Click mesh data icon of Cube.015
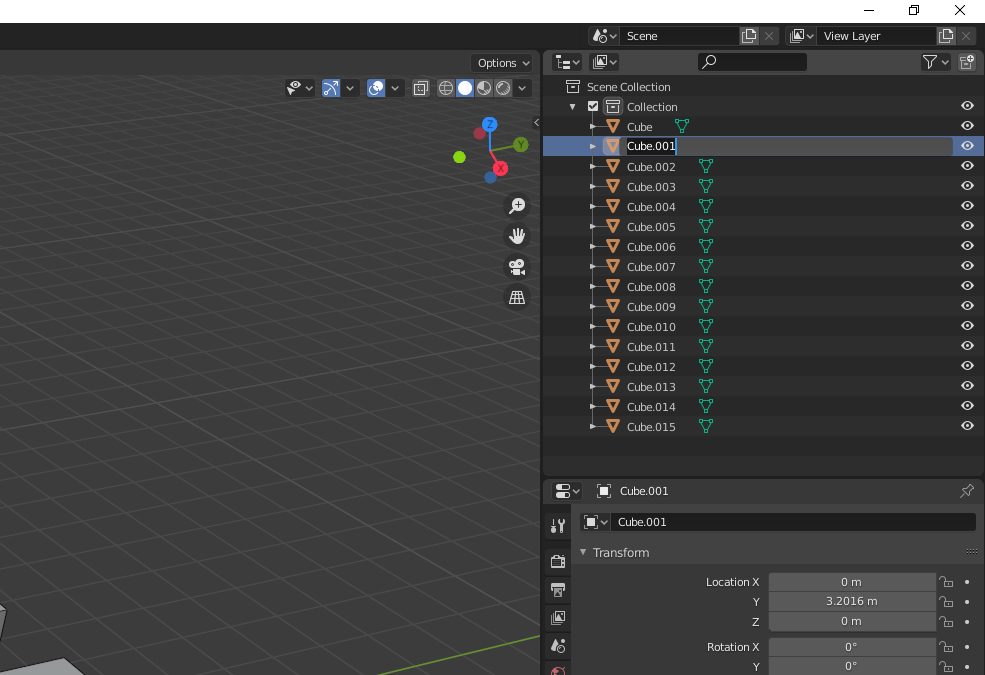This screenshot has height=675, width=985. point(706,426)
